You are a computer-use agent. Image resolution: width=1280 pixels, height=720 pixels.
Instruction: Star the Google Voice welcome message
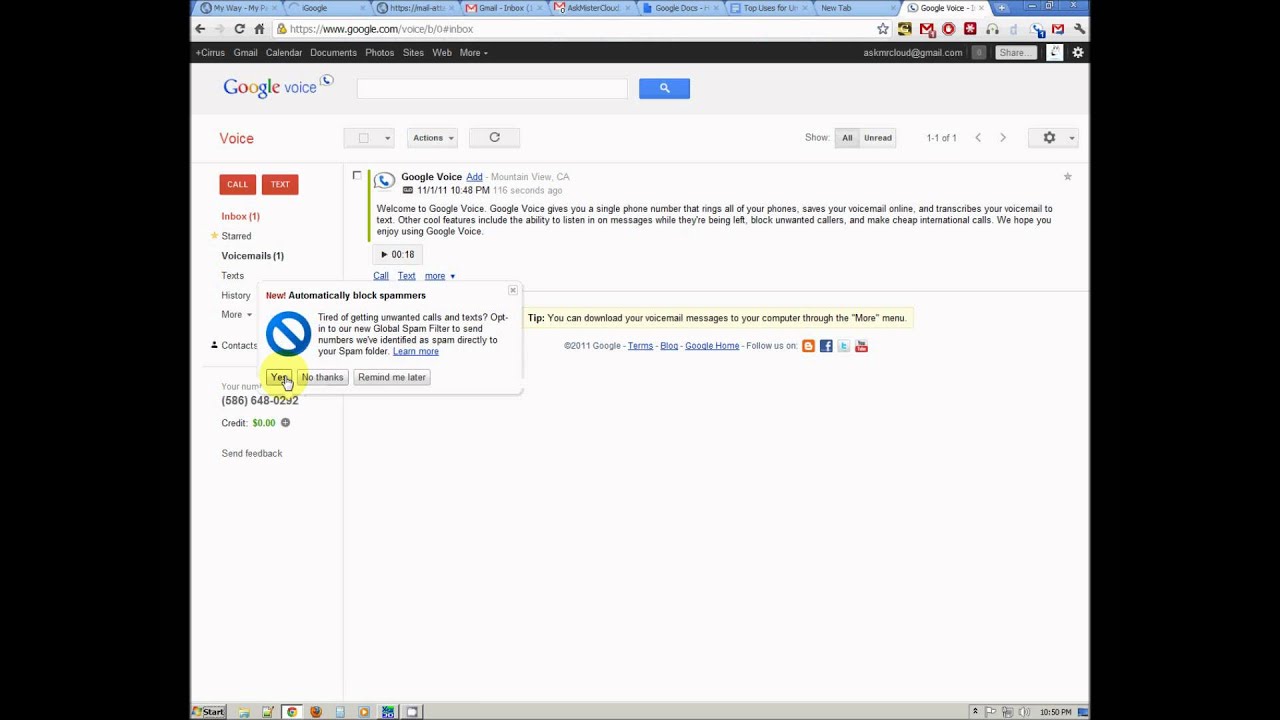[x=1067, y=177]
